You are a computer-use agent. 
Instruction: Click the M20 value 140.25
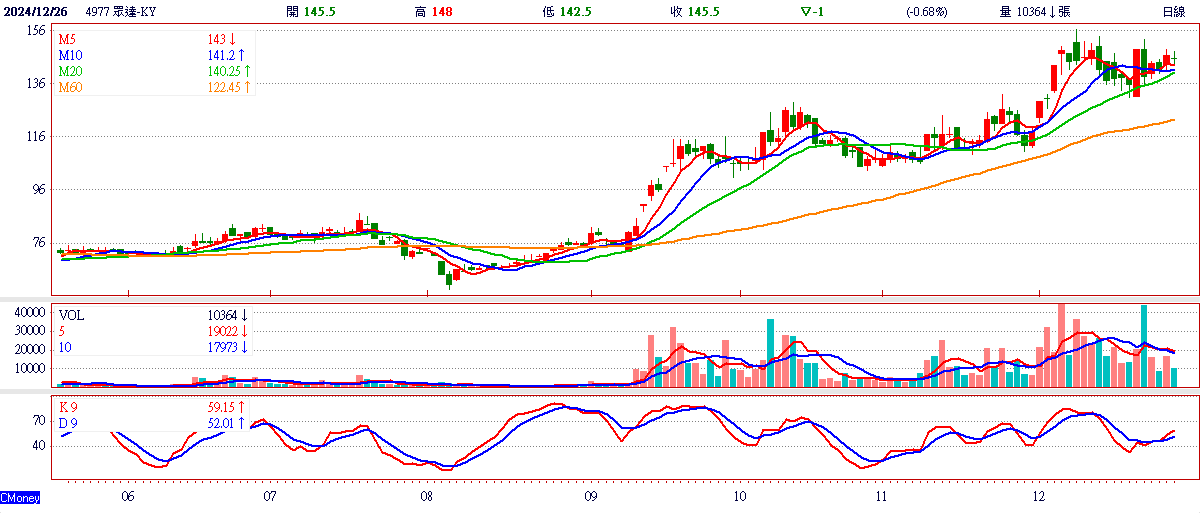coord(225,71)
